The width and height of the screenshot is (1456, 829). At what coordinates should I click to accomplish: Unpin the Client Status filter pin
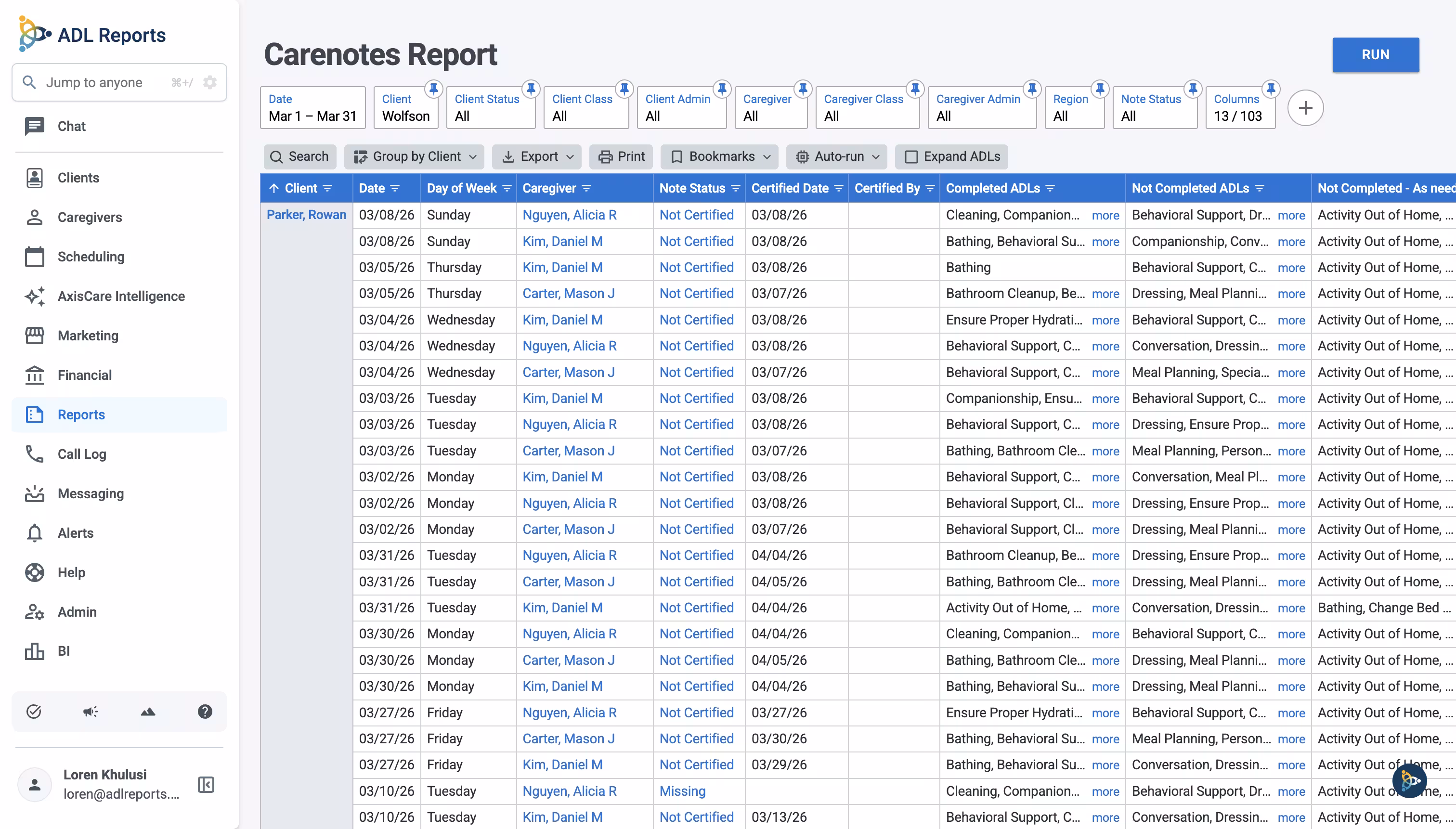[x=531, y=89]
